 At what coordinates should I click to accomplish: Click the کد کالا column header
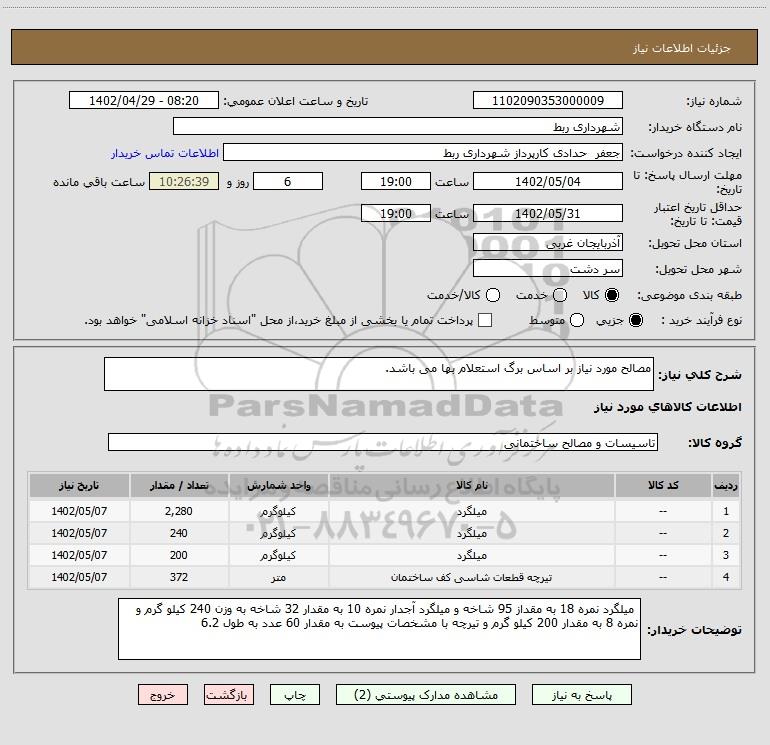tap(663, 486)
